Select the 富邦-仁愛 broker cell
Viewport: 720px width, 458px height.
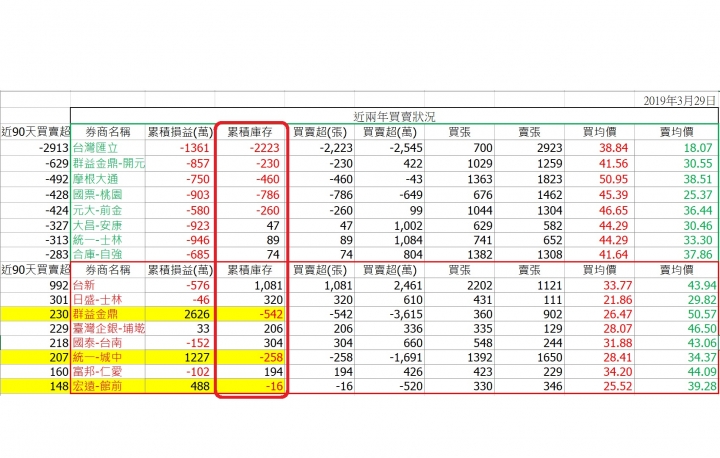(x=97, y=372)
